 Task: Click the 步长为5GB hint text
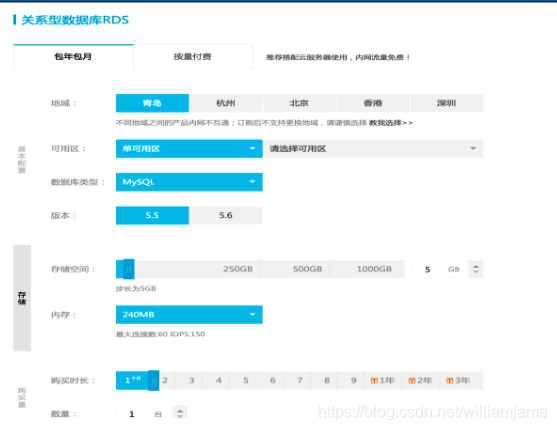(x=136, y=289)
